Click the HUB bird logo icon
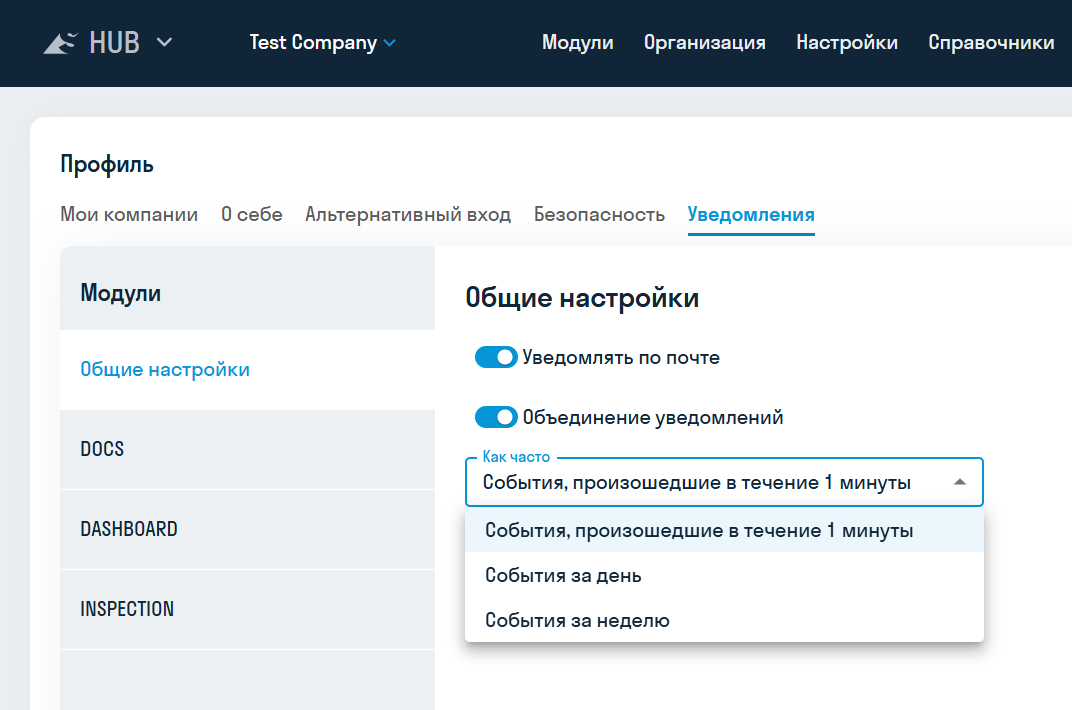Screen dimensions: 1072x710 pos(60,43)
